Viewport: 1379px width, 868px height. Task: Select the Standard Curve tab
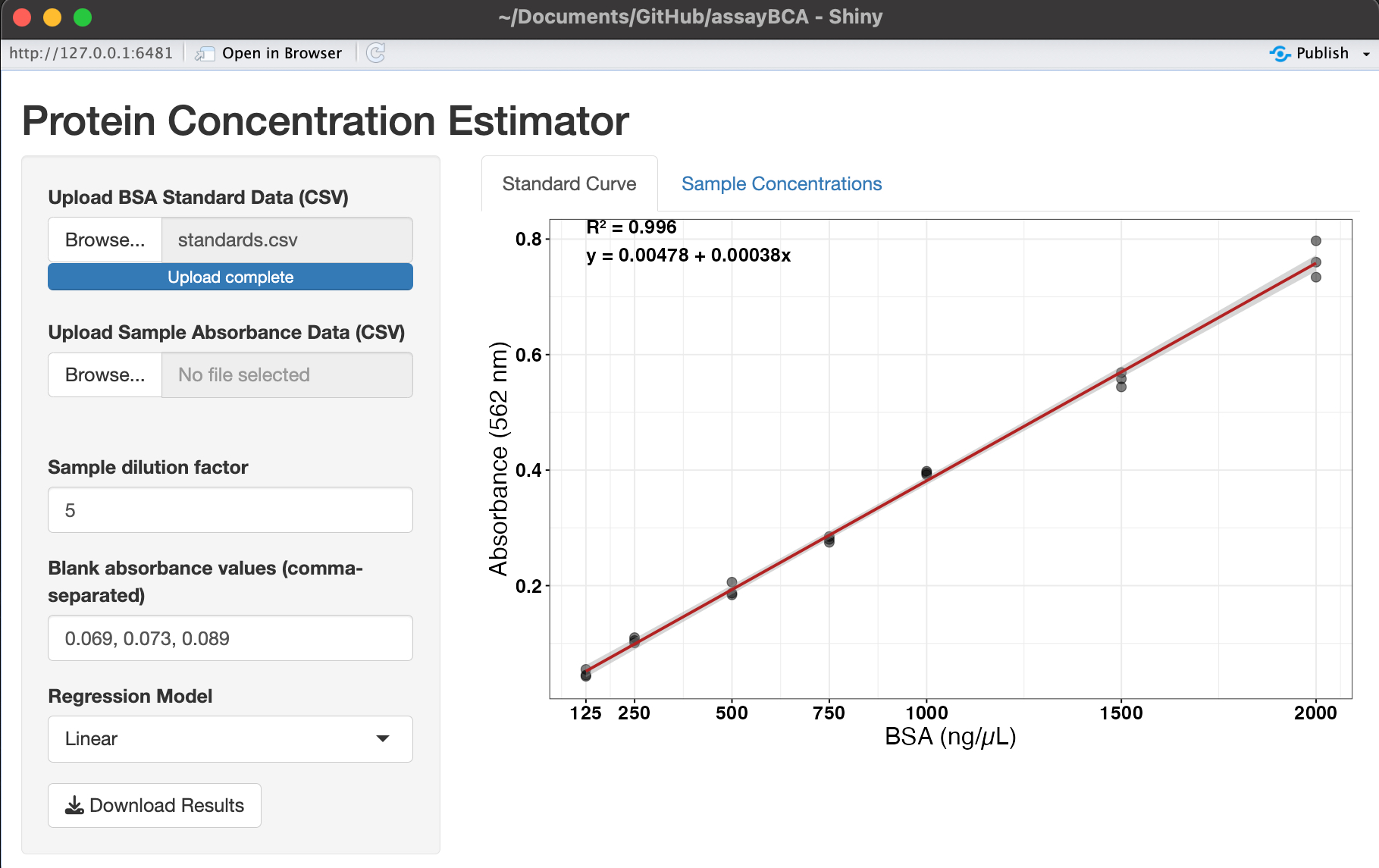[x=569, y=184]
